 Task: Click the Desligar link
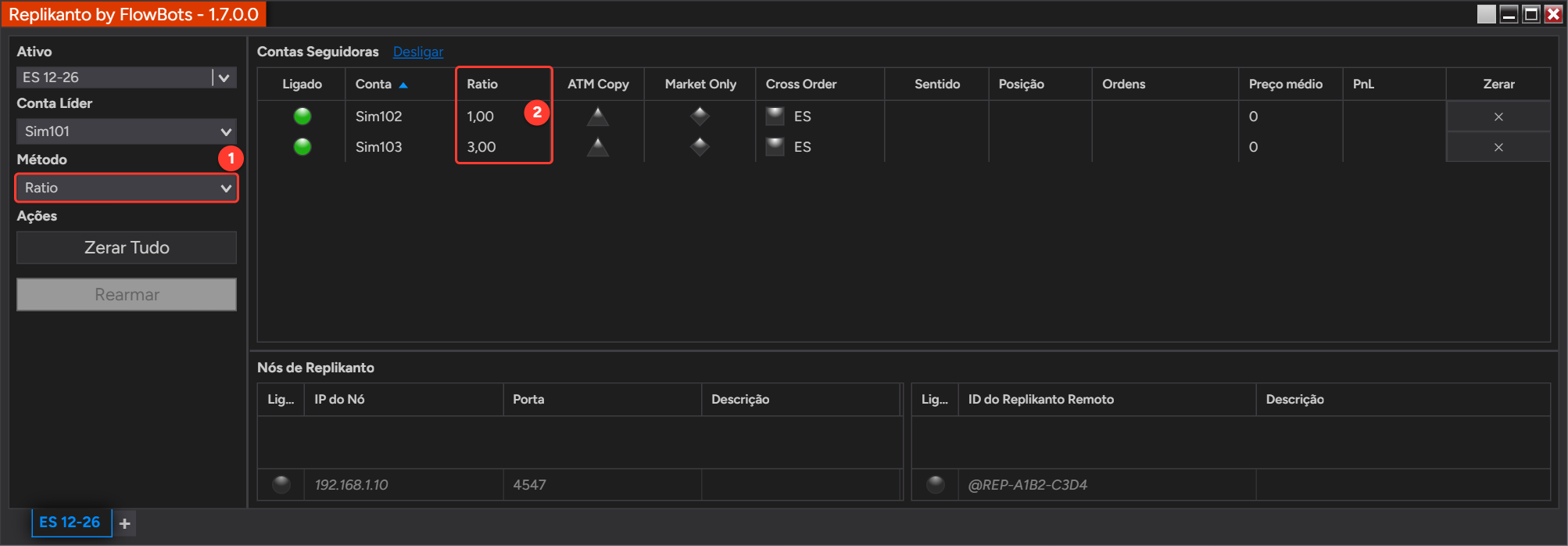click(x=418, y=52)
